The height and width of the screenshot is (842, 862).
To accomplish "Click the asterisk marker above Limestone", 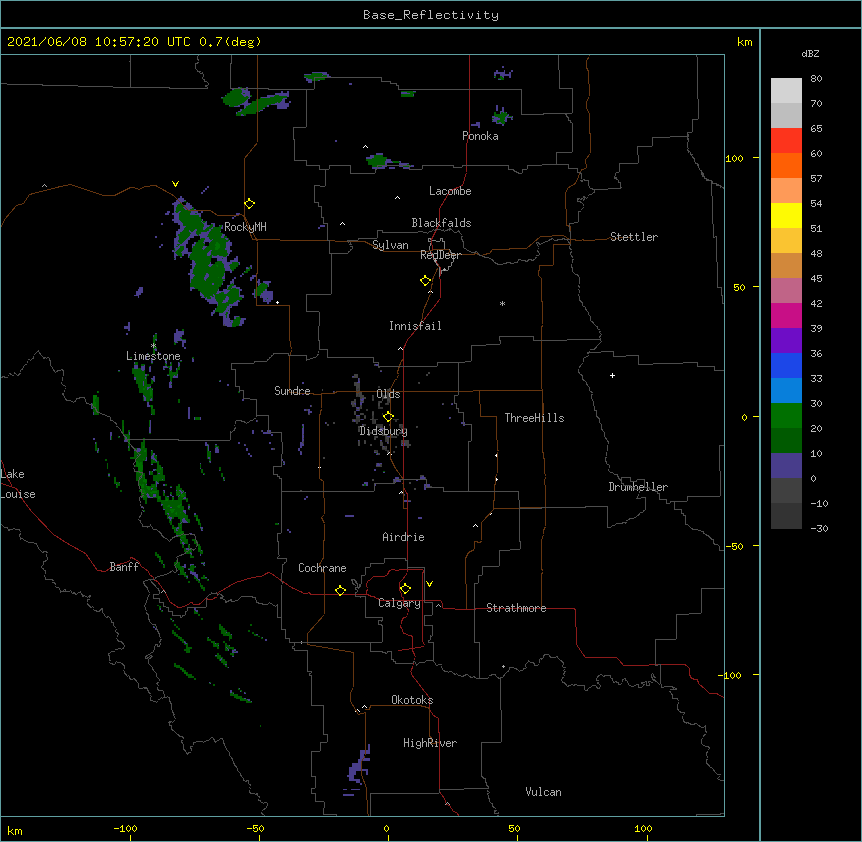I will pyautogui.click(x=153, y=346).
